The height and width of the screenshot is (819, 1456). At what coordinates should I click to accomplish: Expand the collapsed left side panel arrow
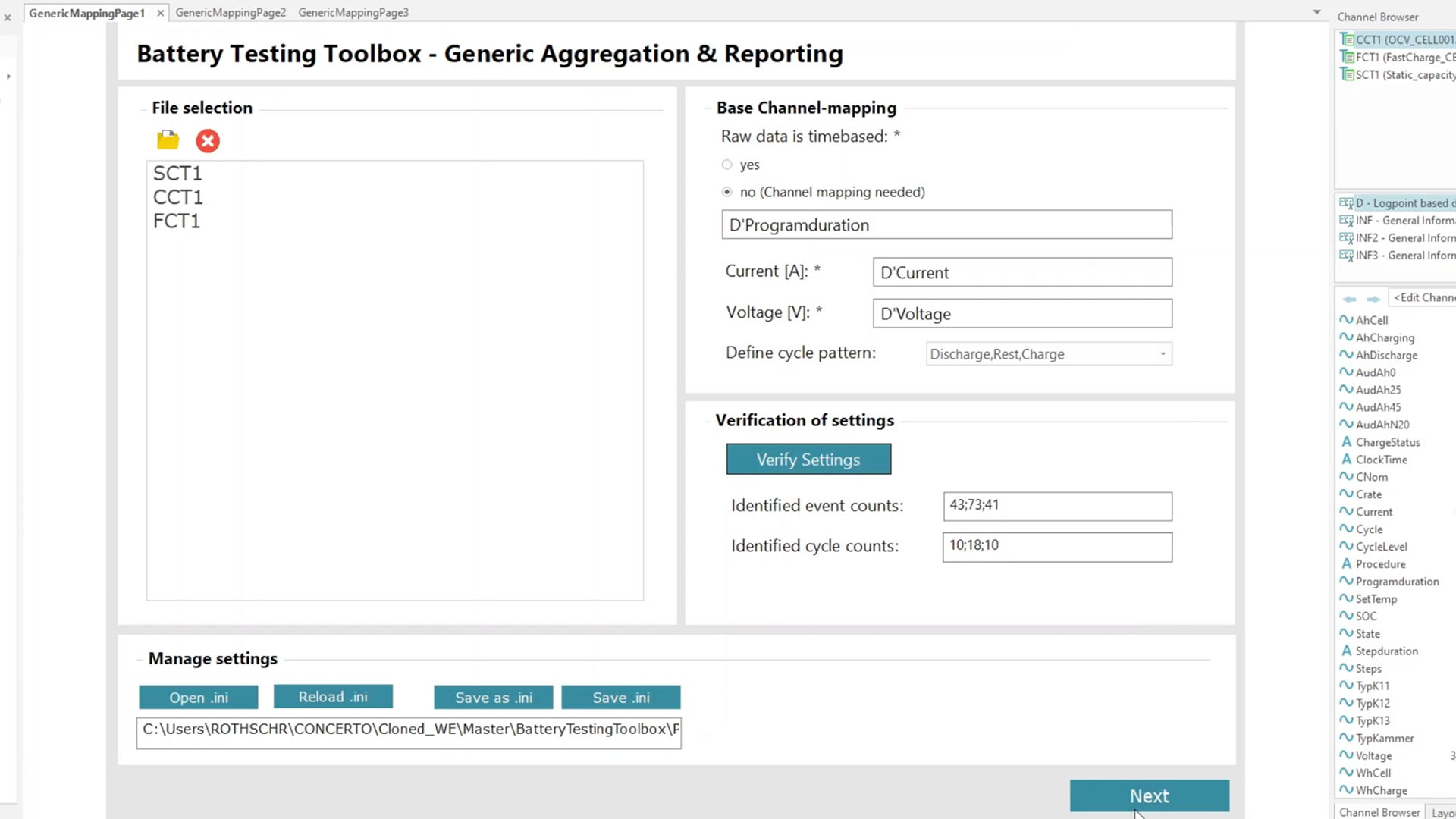8,76
